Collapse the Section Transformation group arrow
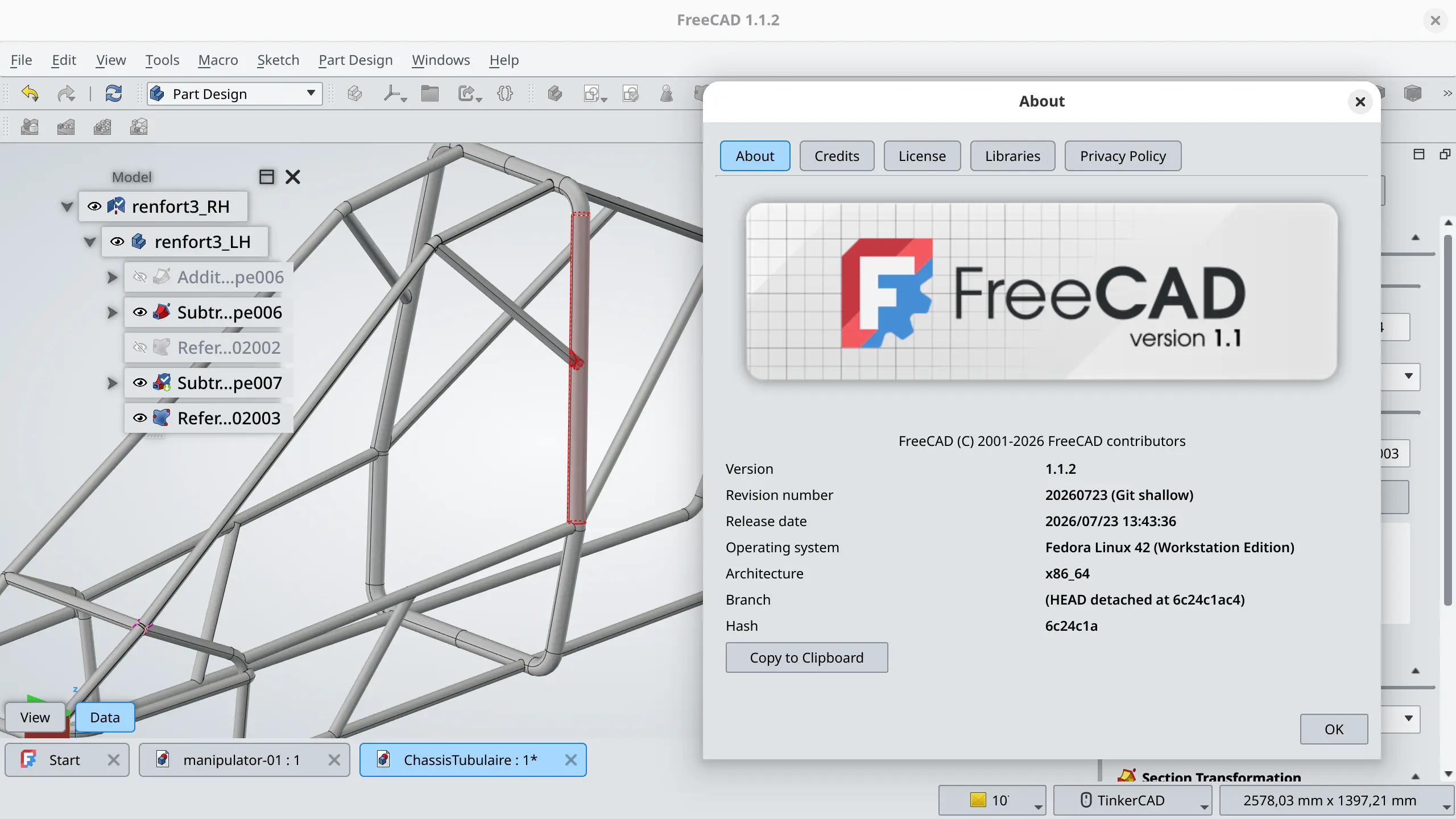Screen dimensions: 1456x819 coord(1416,776)
